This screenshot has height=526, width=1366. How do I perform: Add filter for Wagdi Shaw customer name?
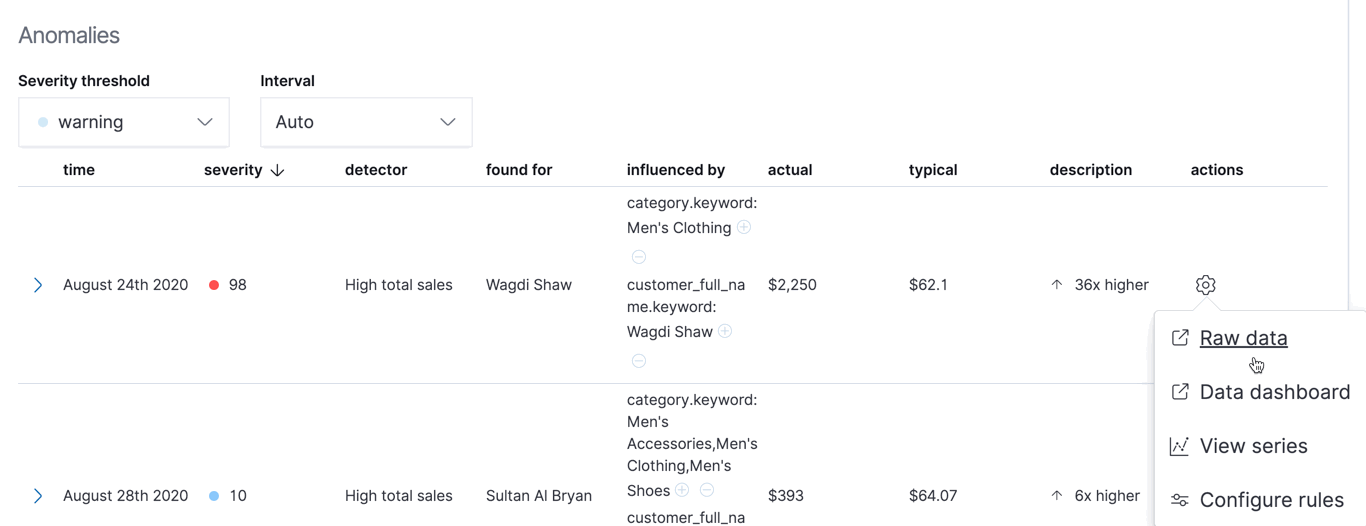(725, 332)
